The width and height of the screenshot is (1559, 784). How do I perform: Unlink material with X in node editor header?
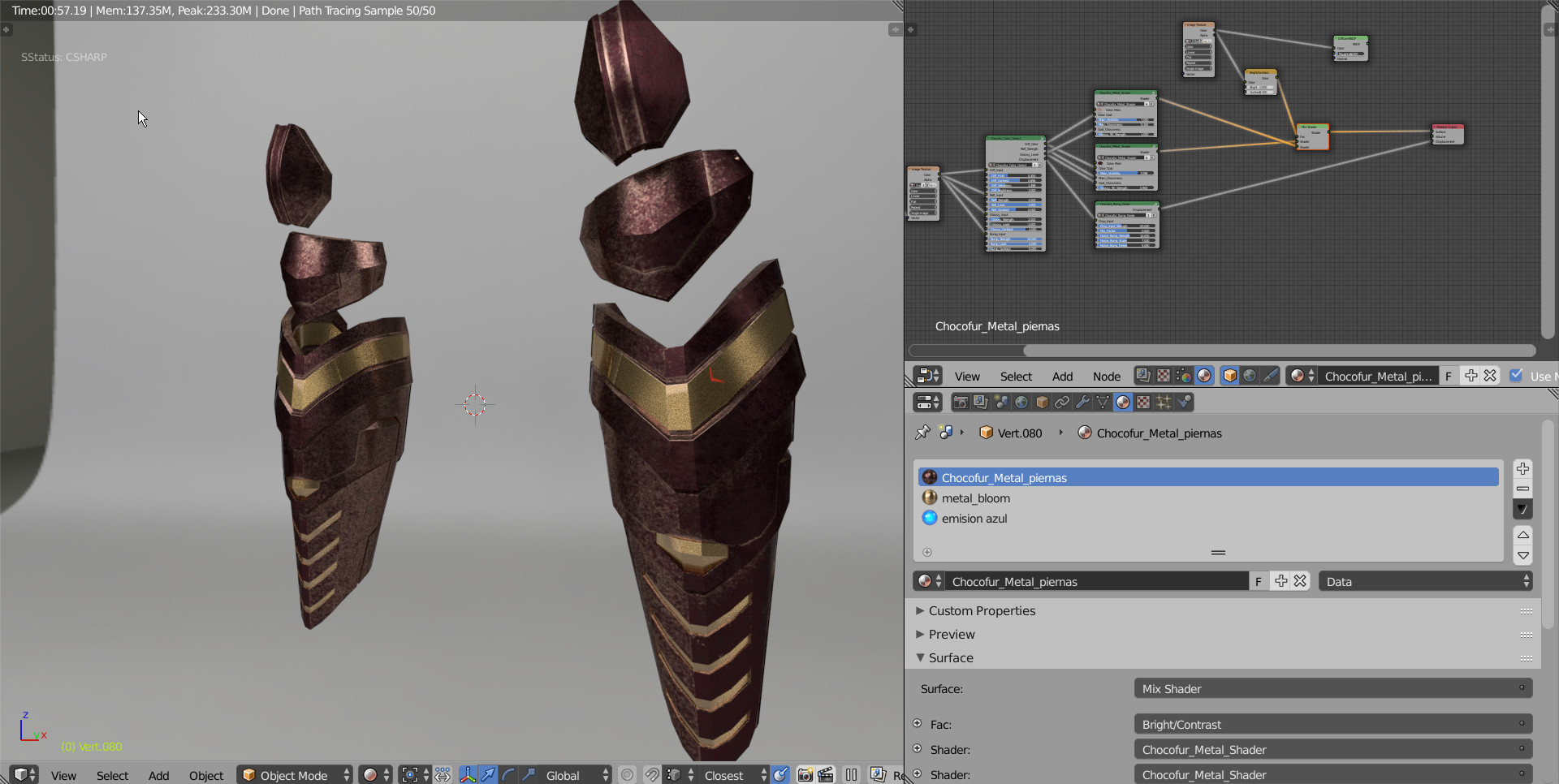click(x=1490, y=376)
